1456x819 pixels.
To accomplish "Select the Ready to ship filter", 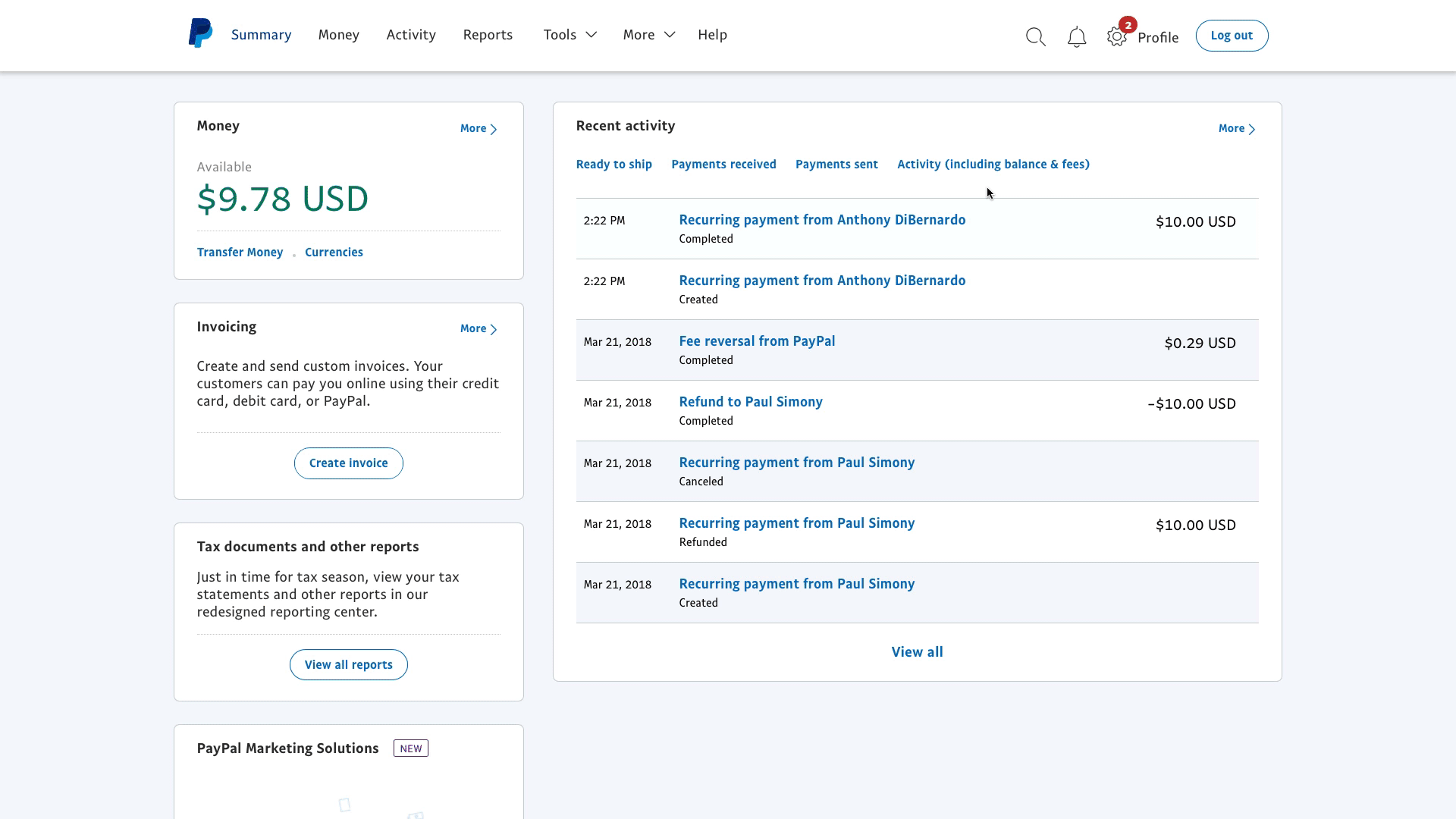I will tap(613, 165).
